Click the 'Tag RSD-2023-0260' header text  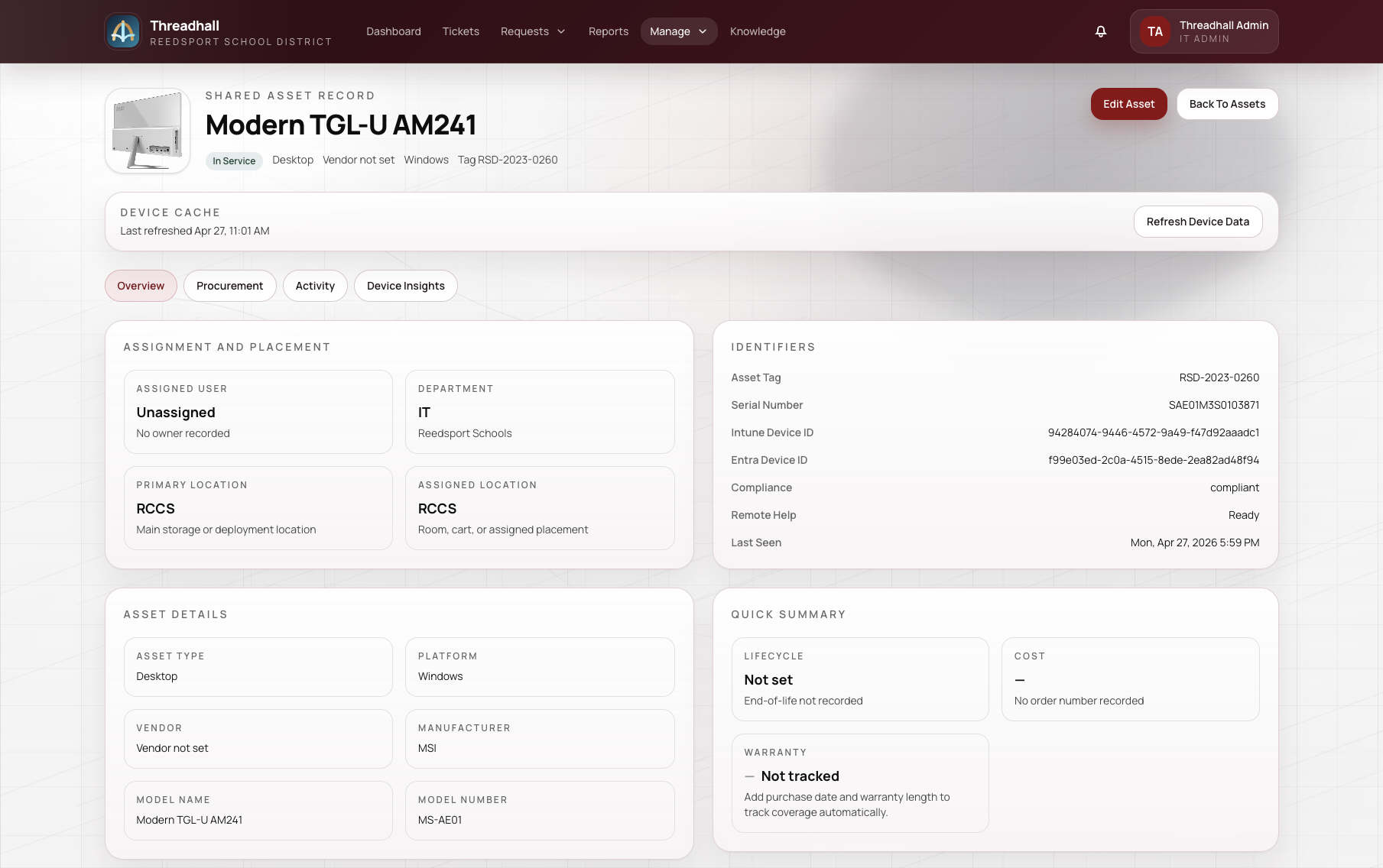pyautogui.click(x=508, y=160)
